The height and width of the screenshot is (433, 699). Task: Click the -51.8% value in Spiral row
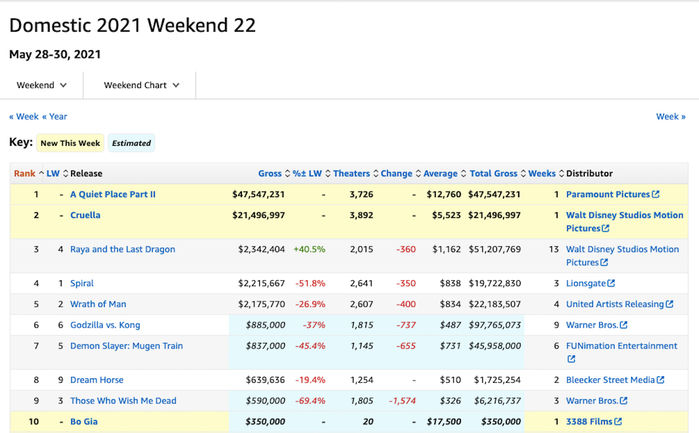[310, 283]
